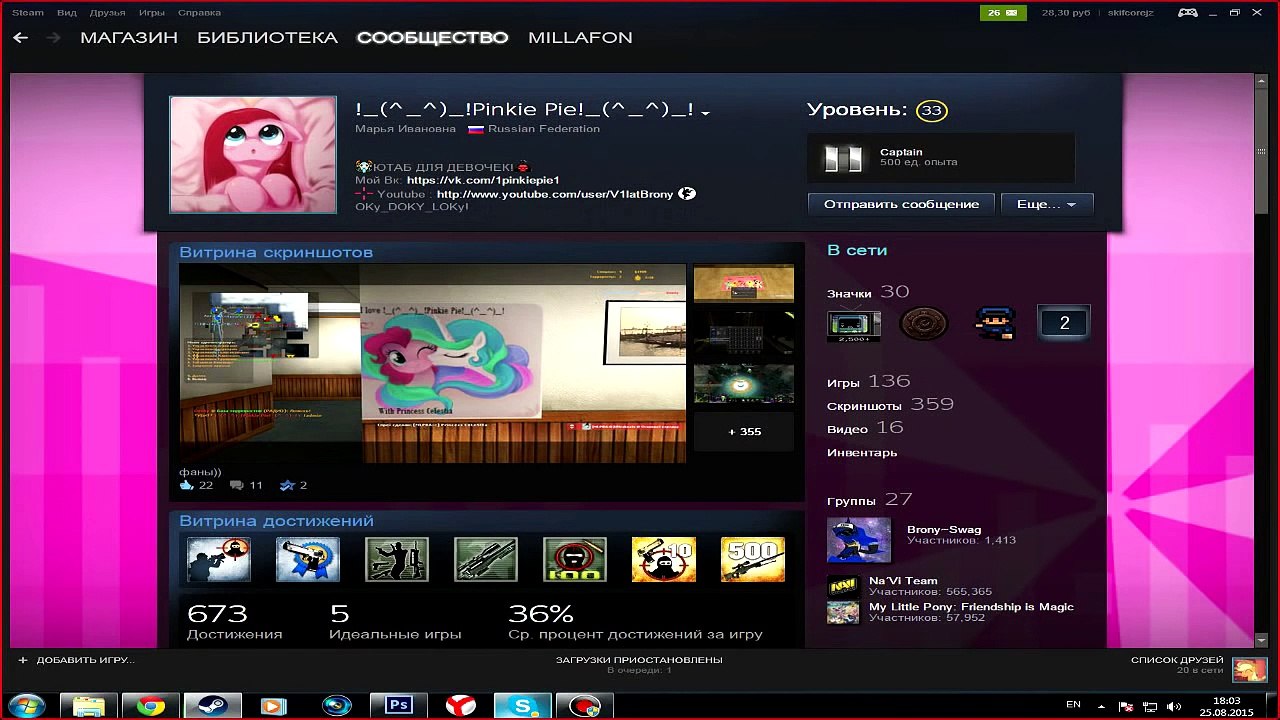Open the '+ 355' more screenshots tile
The height and width of the screenshot is (720, 1280).
coord(744,432)
